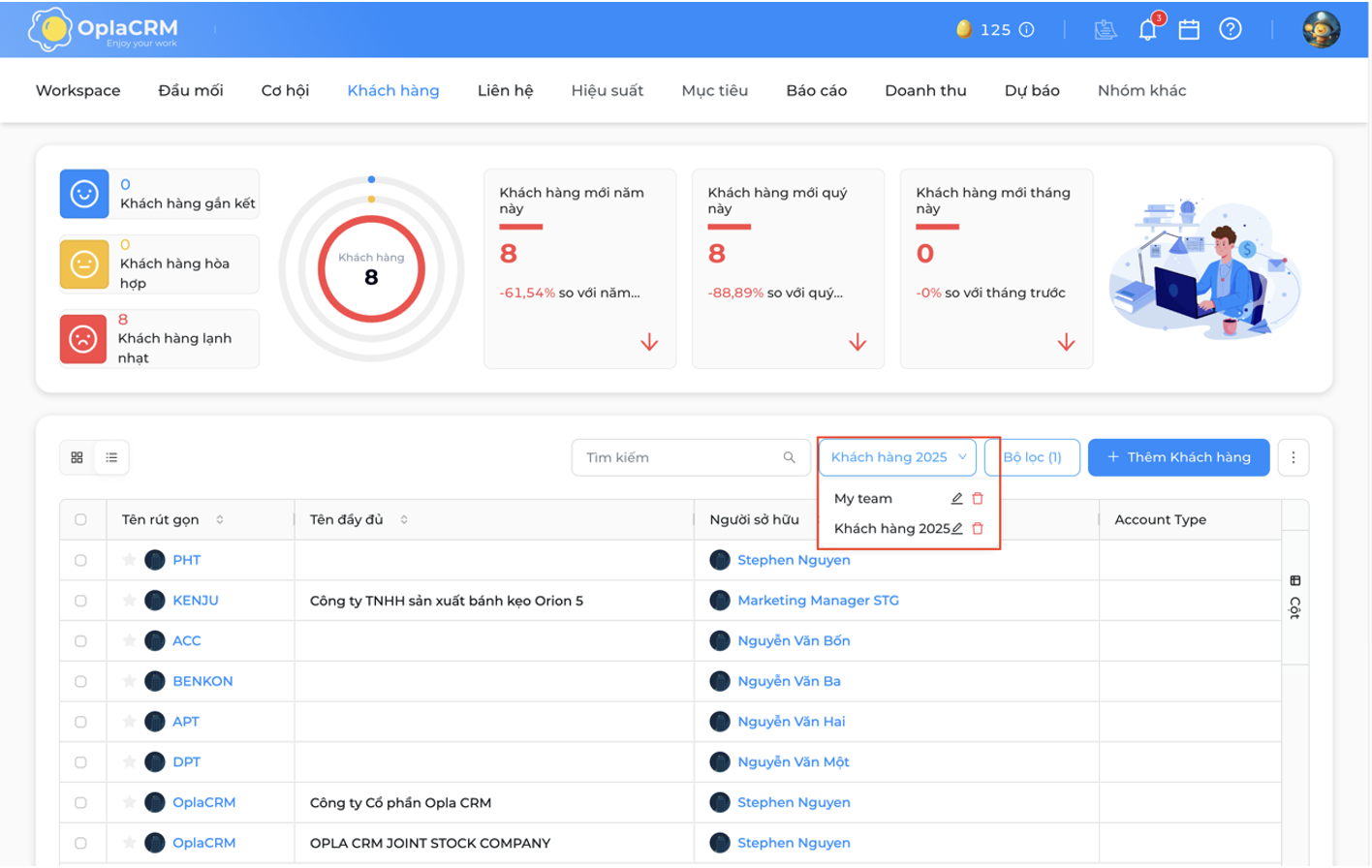Tick the checkbox for ACC row
Screen dimensions: 1372x868
coord(80,641)
